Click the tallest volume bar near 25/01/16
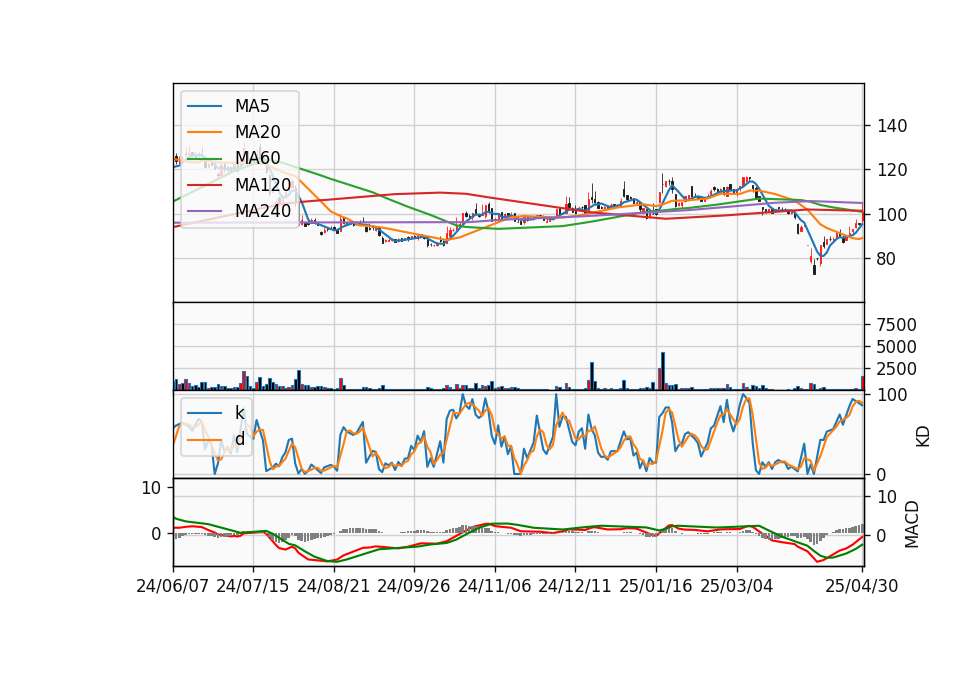Image resolution: width=960 pixels, height=690 pixels. coord(663,371)
